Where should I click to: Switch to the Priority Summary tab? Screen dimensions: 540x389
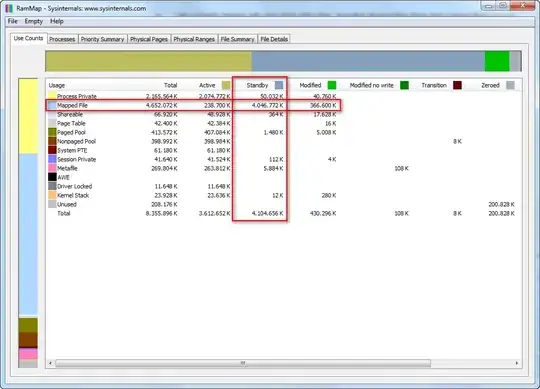pyautogui.click(x=102, y=39)
